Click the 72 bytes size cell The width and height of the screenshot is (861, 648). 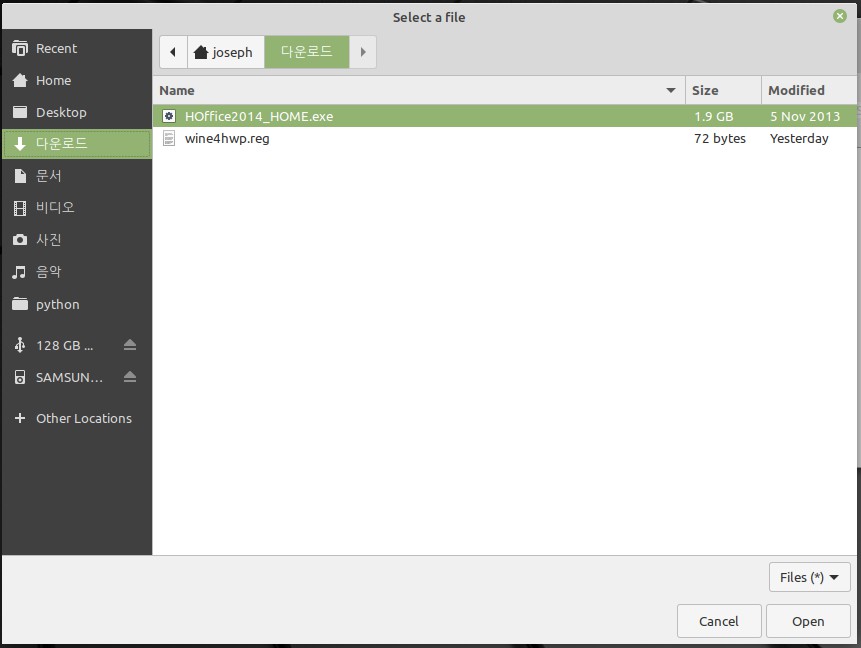pyautogui.click(x=720, y=138)
